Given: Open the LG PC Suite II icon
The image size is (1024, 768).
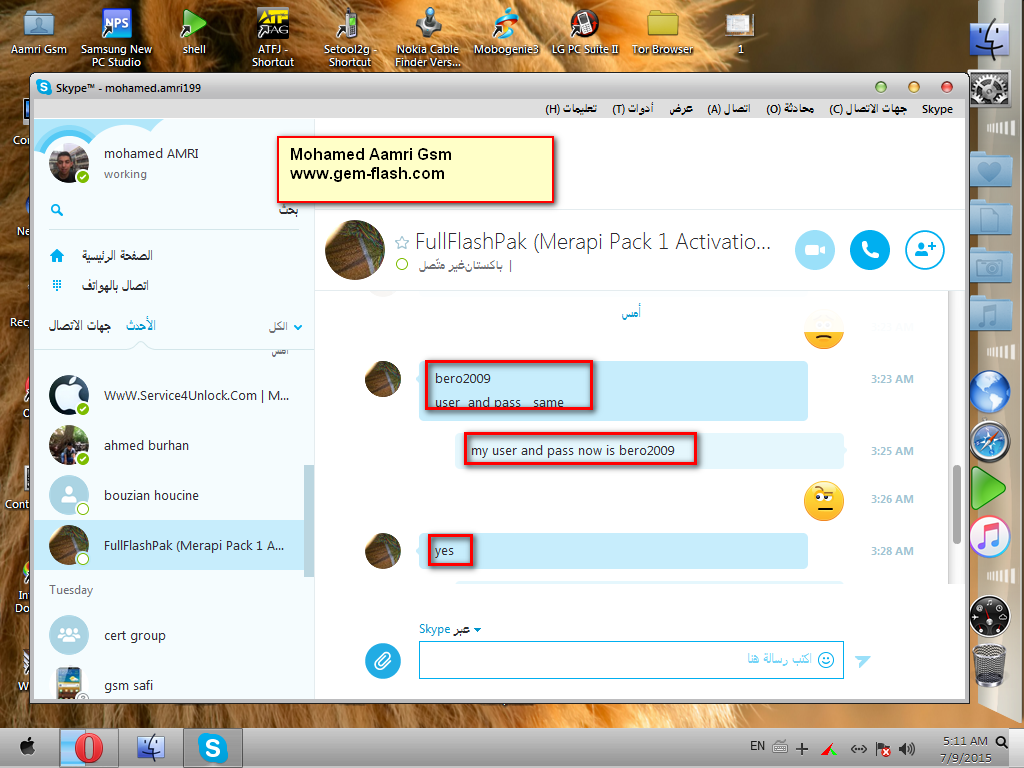Looking at the screenshot, I should [584, 33].
